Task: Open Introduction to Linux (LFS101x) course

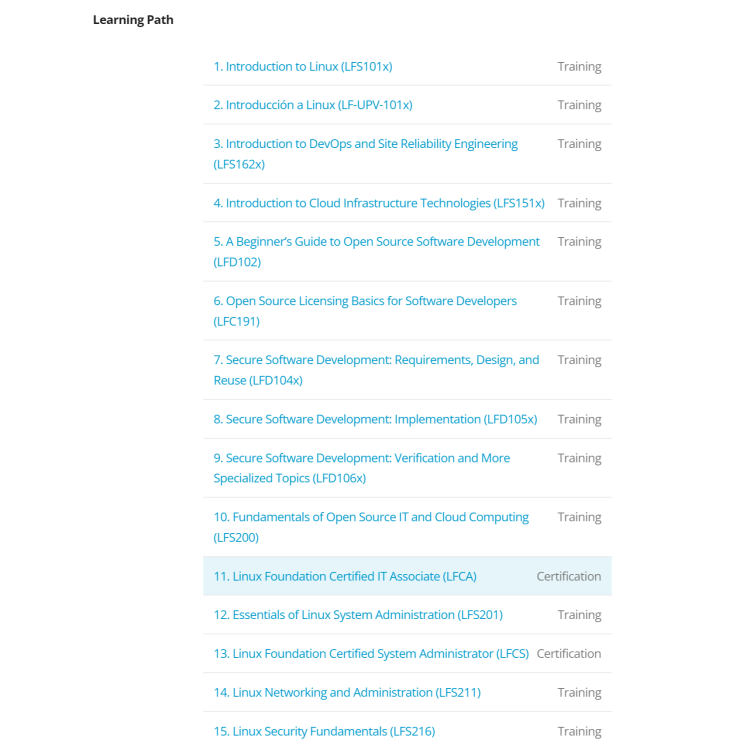Action: (x=303, y=66)
